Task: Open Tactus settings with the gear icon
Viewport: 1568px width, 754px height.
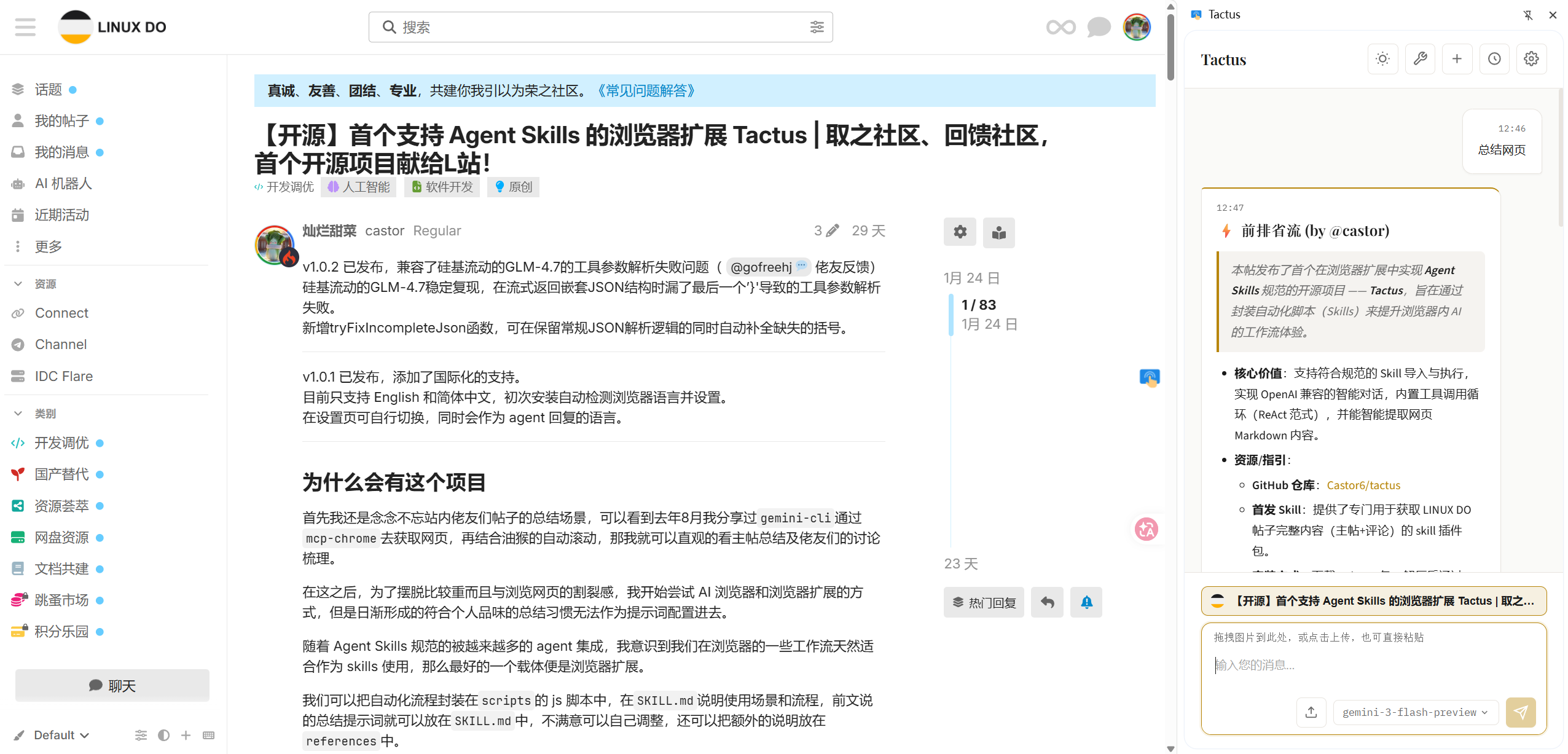Action: coord(1531,58)
